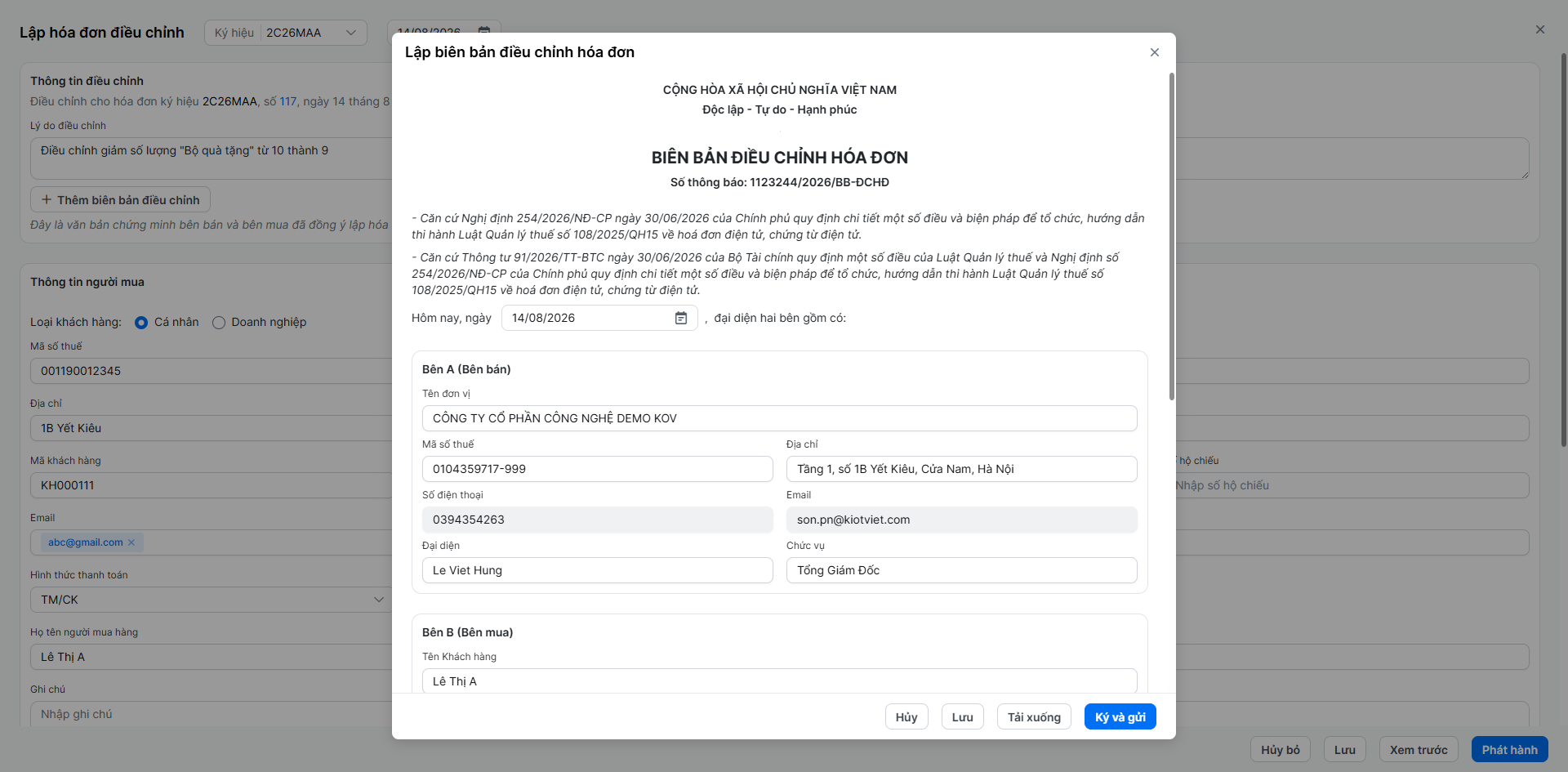Click the Chức vụ Tổng Giám Đốc field
This screenshot has width=1568, height=772.
[x=961, y=570]
